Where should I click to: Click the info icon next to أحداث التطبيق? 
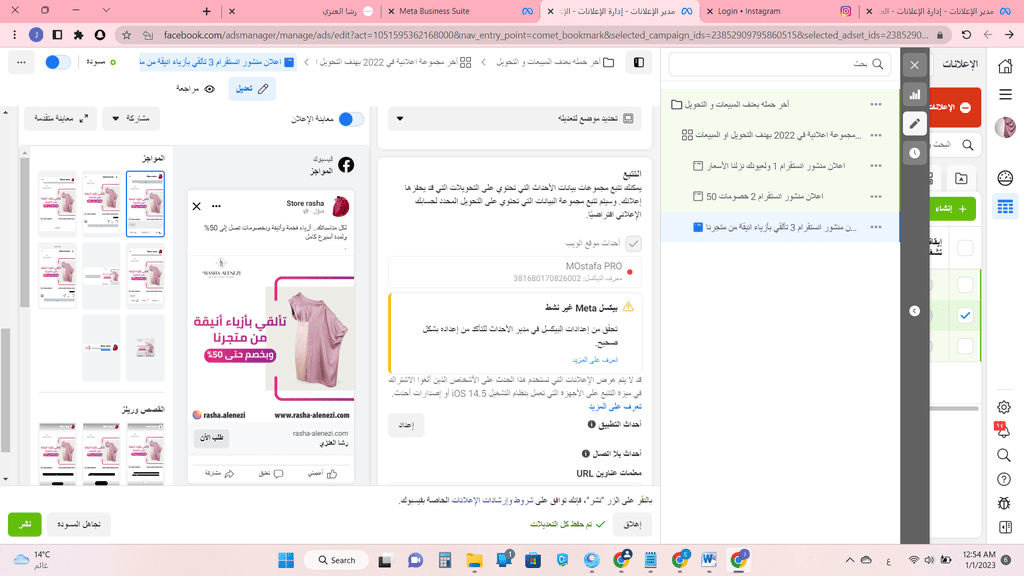(x=591, y=424)
